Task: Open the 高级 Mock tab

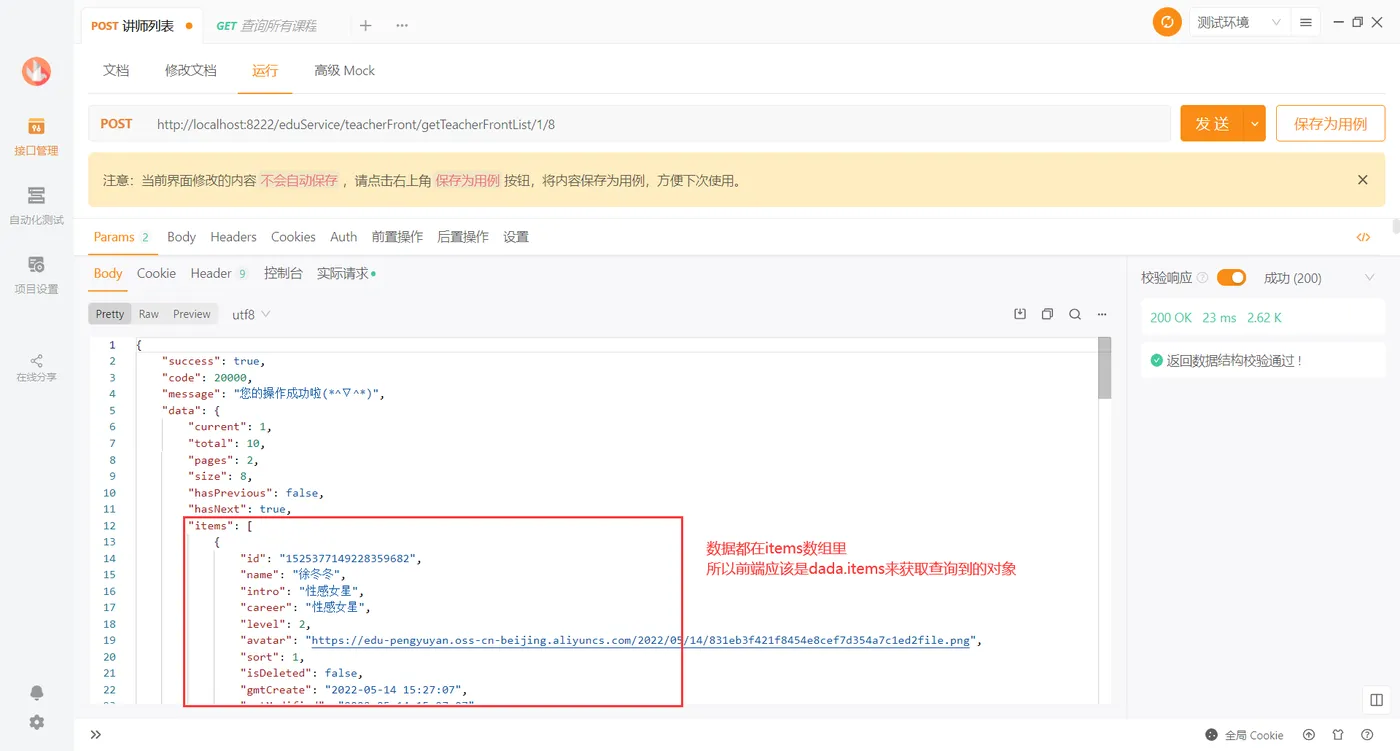Action: pos(344,70)
